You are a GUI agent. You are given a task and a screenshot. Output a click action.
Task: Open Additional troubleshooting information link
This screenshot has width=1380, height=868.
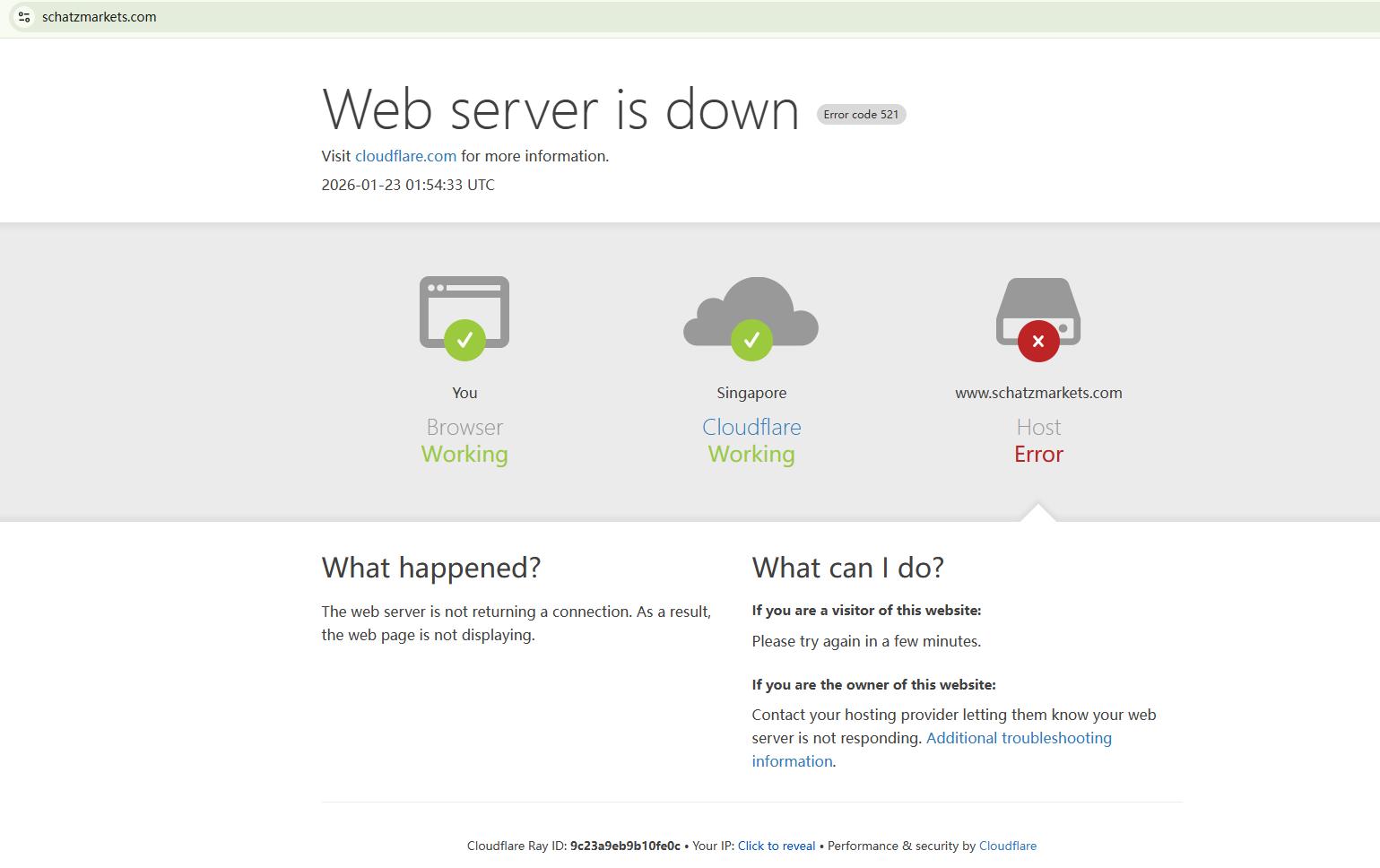932,750
